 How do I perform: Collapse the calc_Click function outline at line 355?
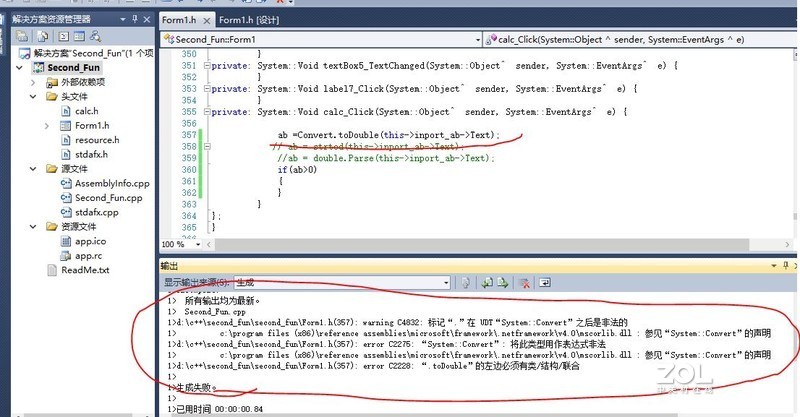(x=205, y=112)
